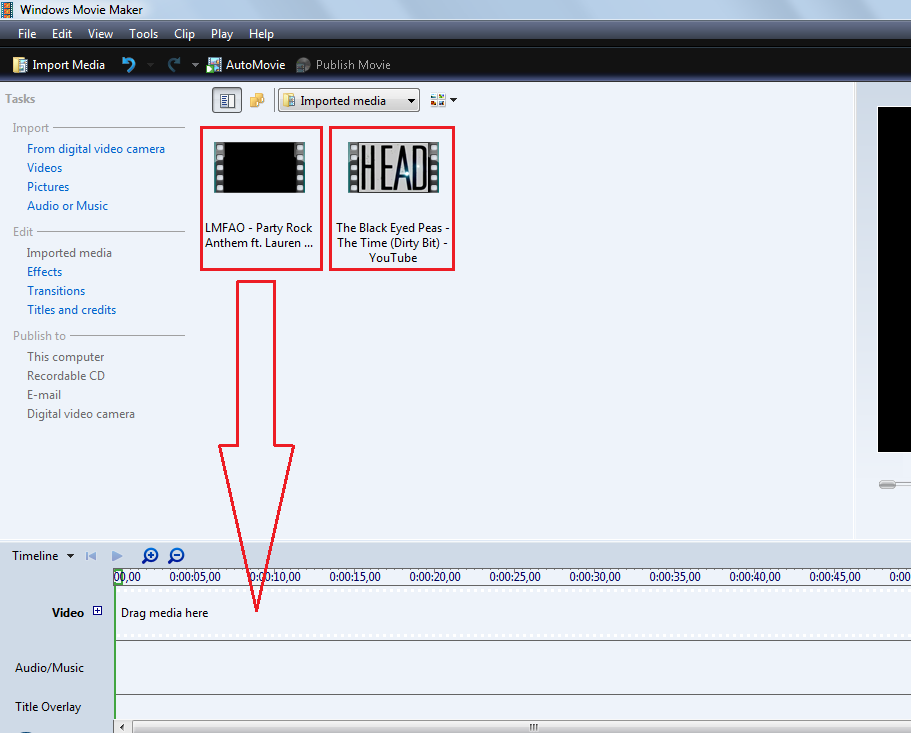
Task: Click the Videos import link
Action: (45, 168)
